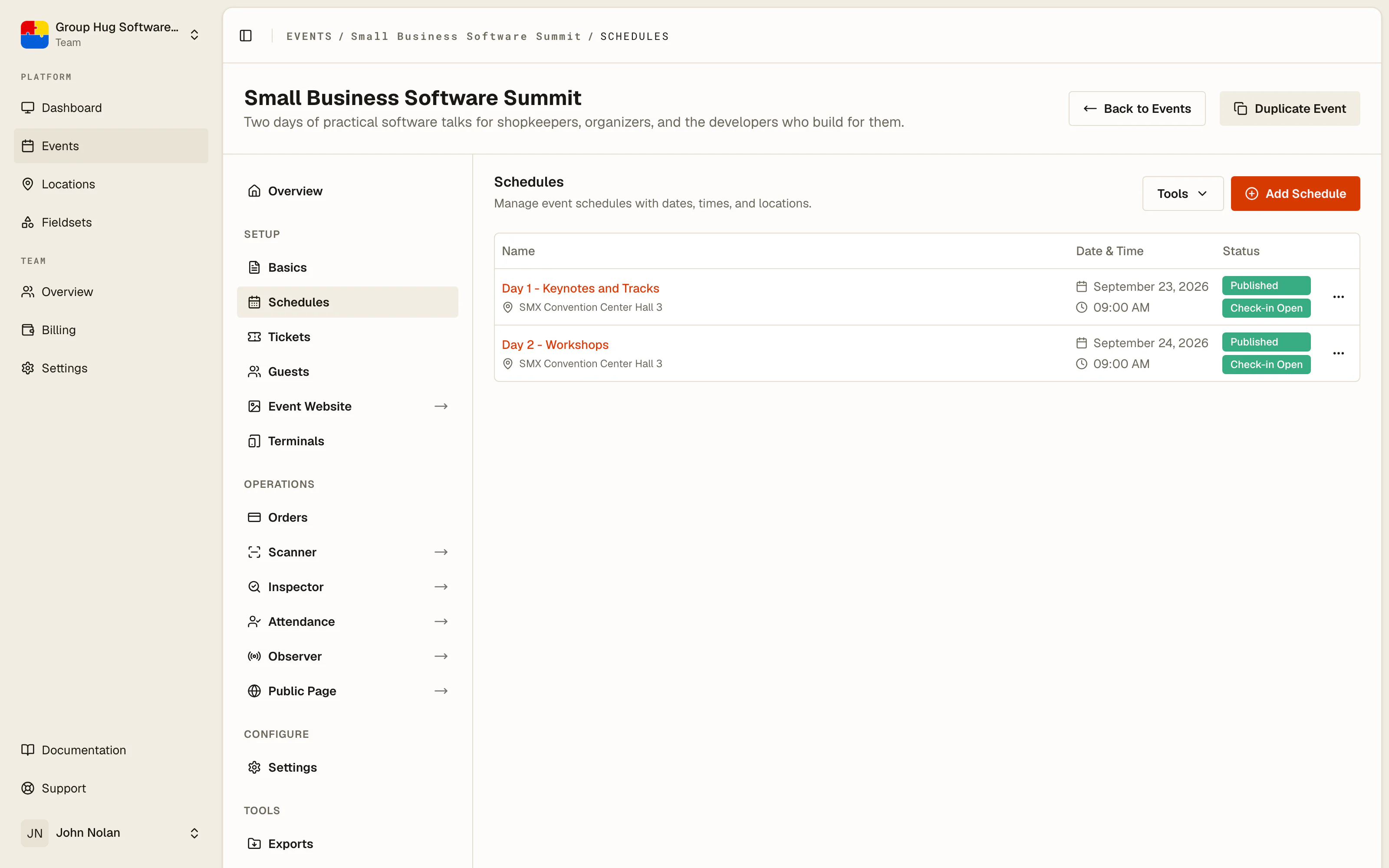Click the Terminals device icon
1389x868 pixels.
(x=254, y=441)
